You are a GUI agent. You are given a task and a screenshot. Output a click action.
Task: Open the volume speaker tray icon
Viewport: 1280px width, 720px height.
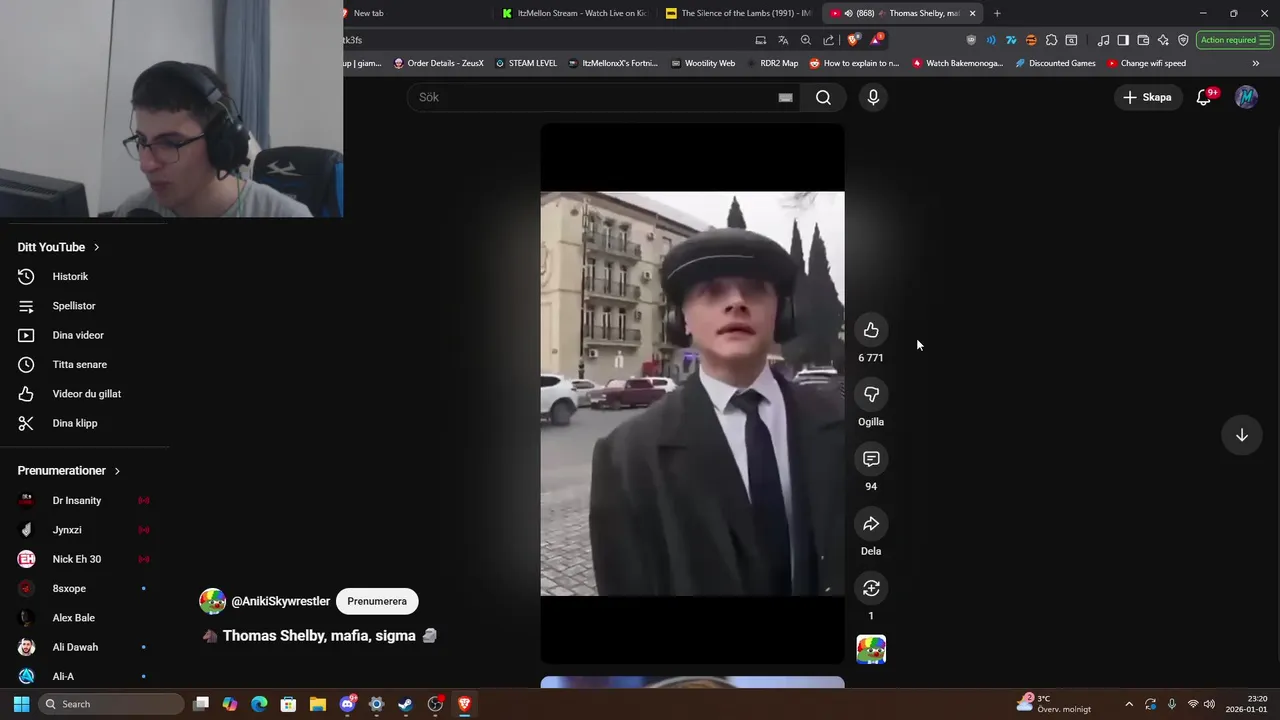coord(1209,704)
